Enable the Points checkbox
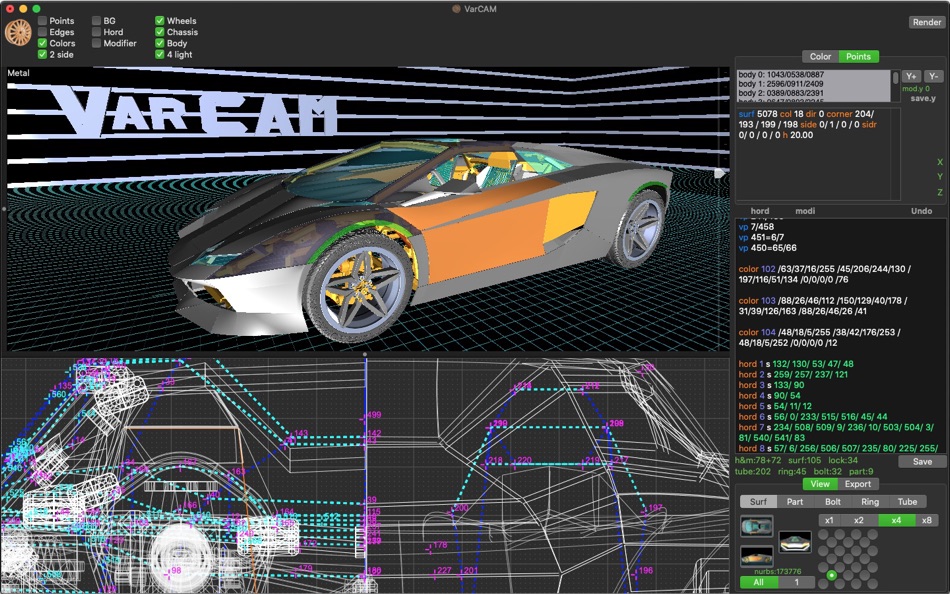 click(x=42, y=21)
